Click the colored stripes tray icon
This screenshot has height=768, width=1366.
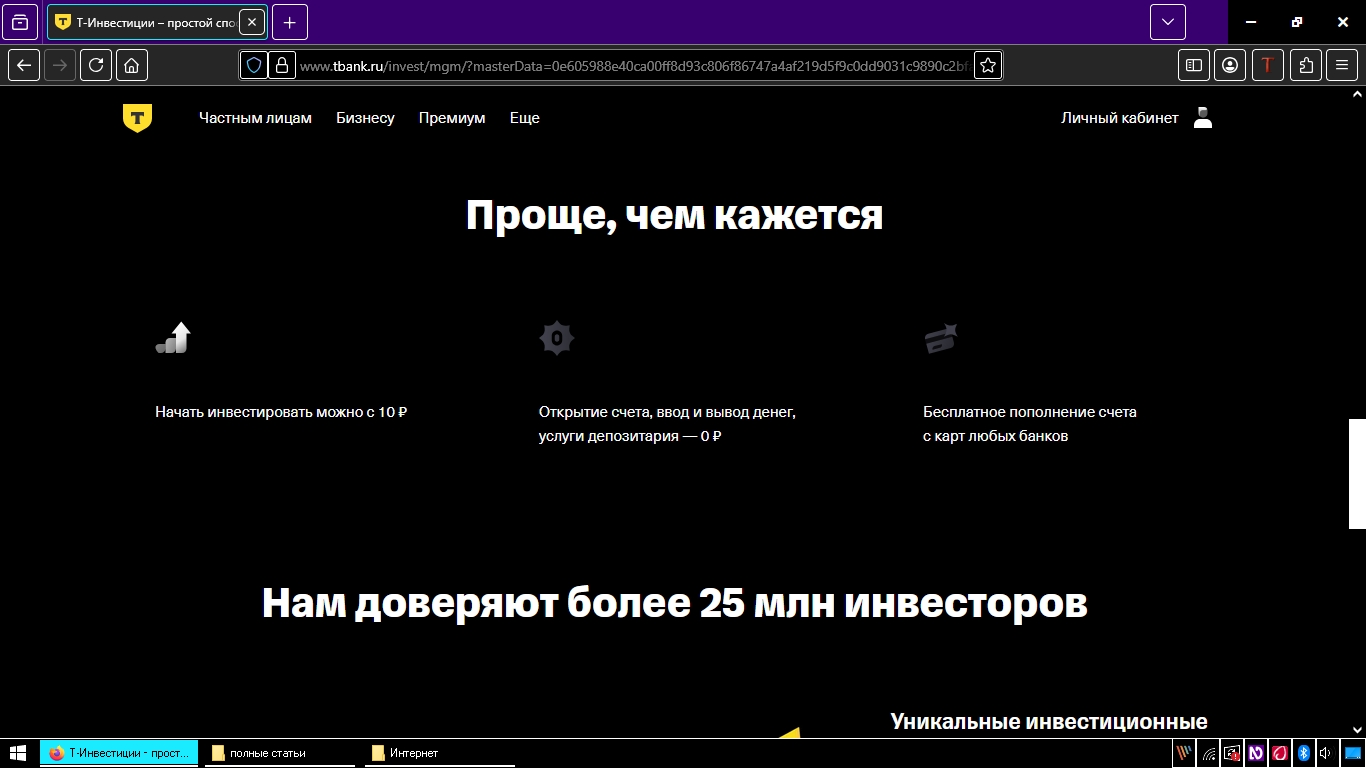tap(1185, 753)
